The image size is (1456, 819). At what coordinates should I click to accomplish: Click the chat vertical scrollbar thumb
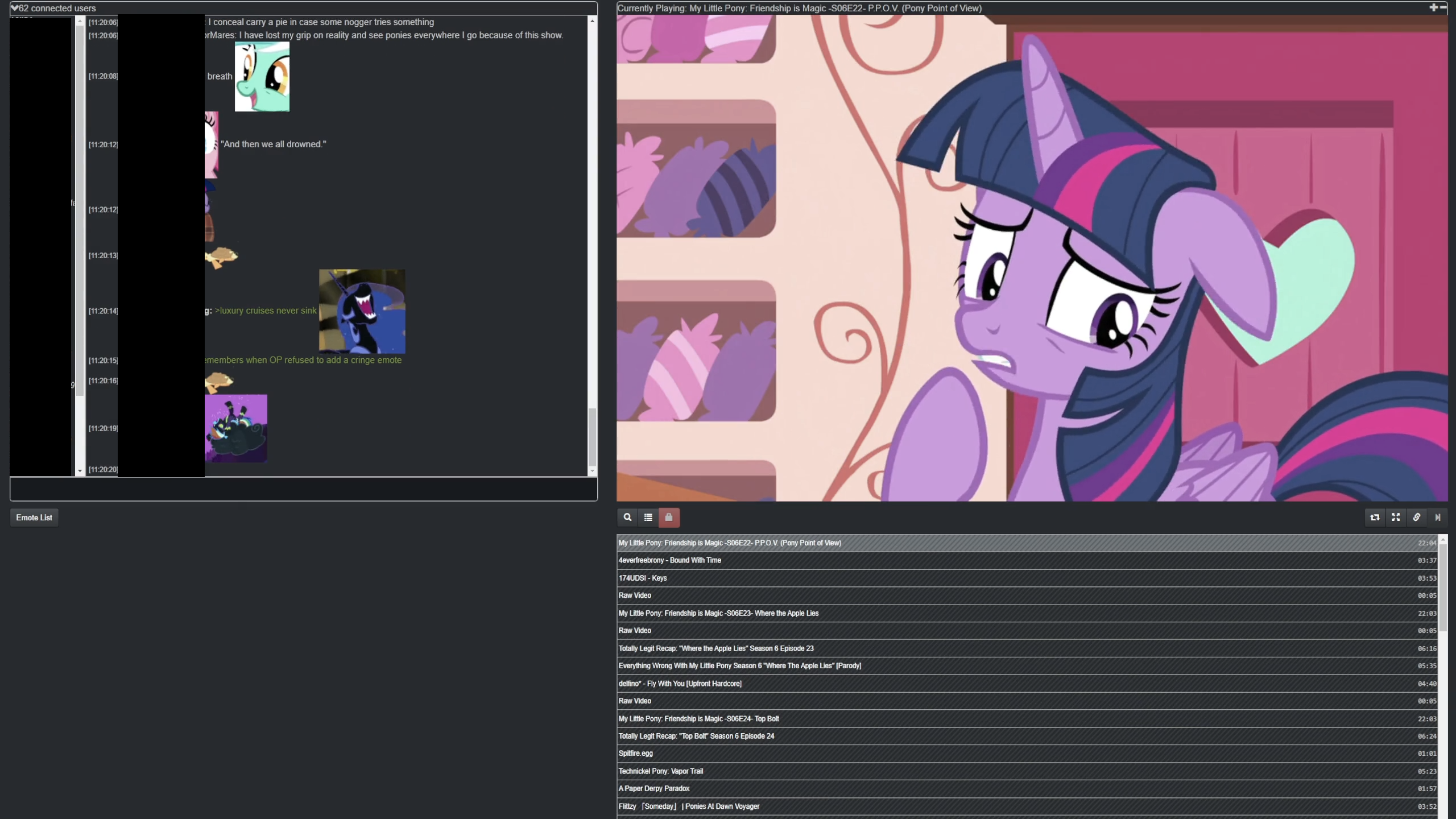(x=592, y=436)
